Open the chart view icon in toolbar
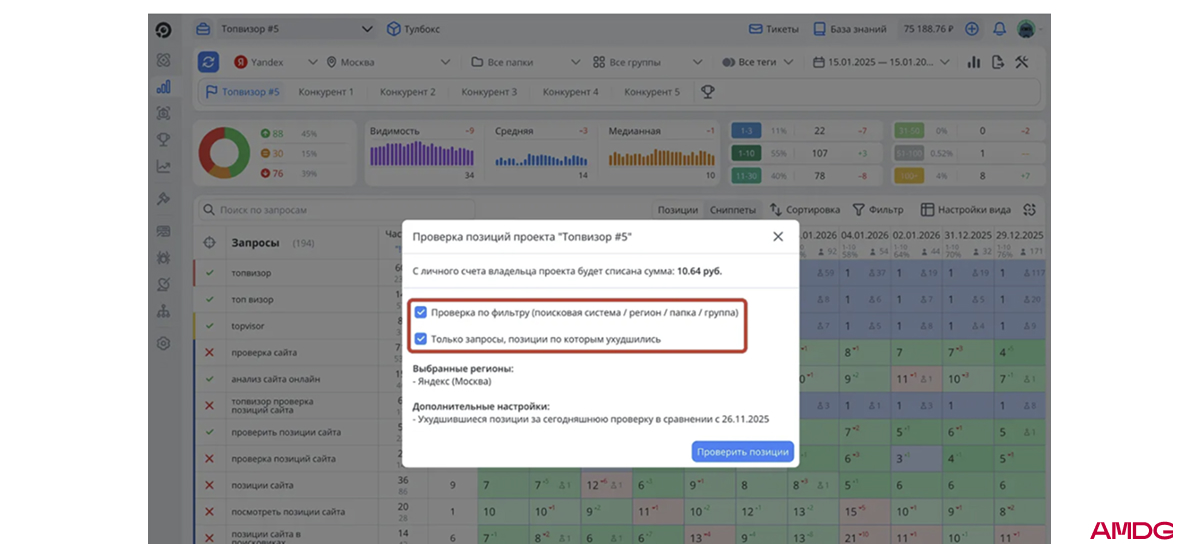The height and width of the screenshot is (556, 1200). click(973, 62)
